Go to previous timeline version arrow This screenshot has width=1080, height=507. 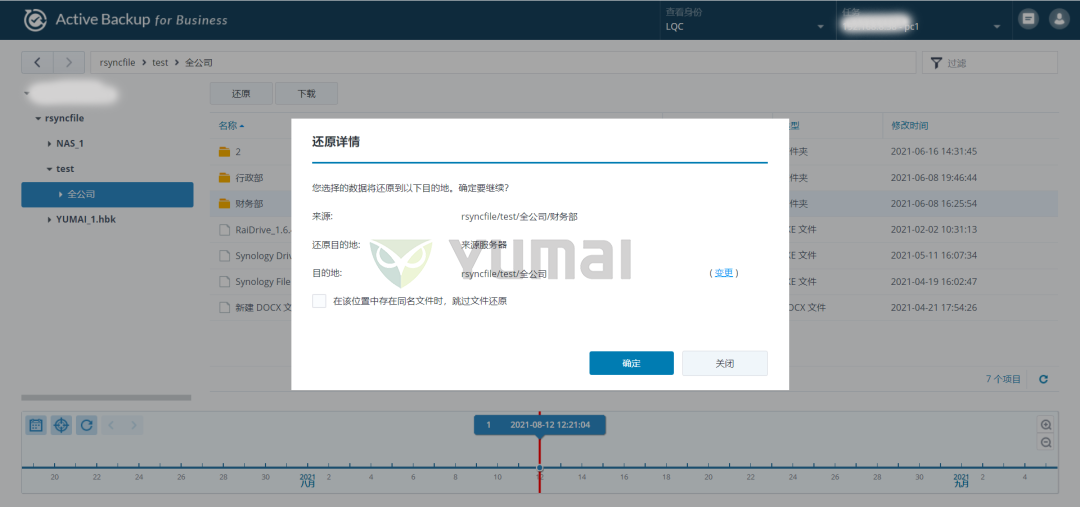[112, 425]
